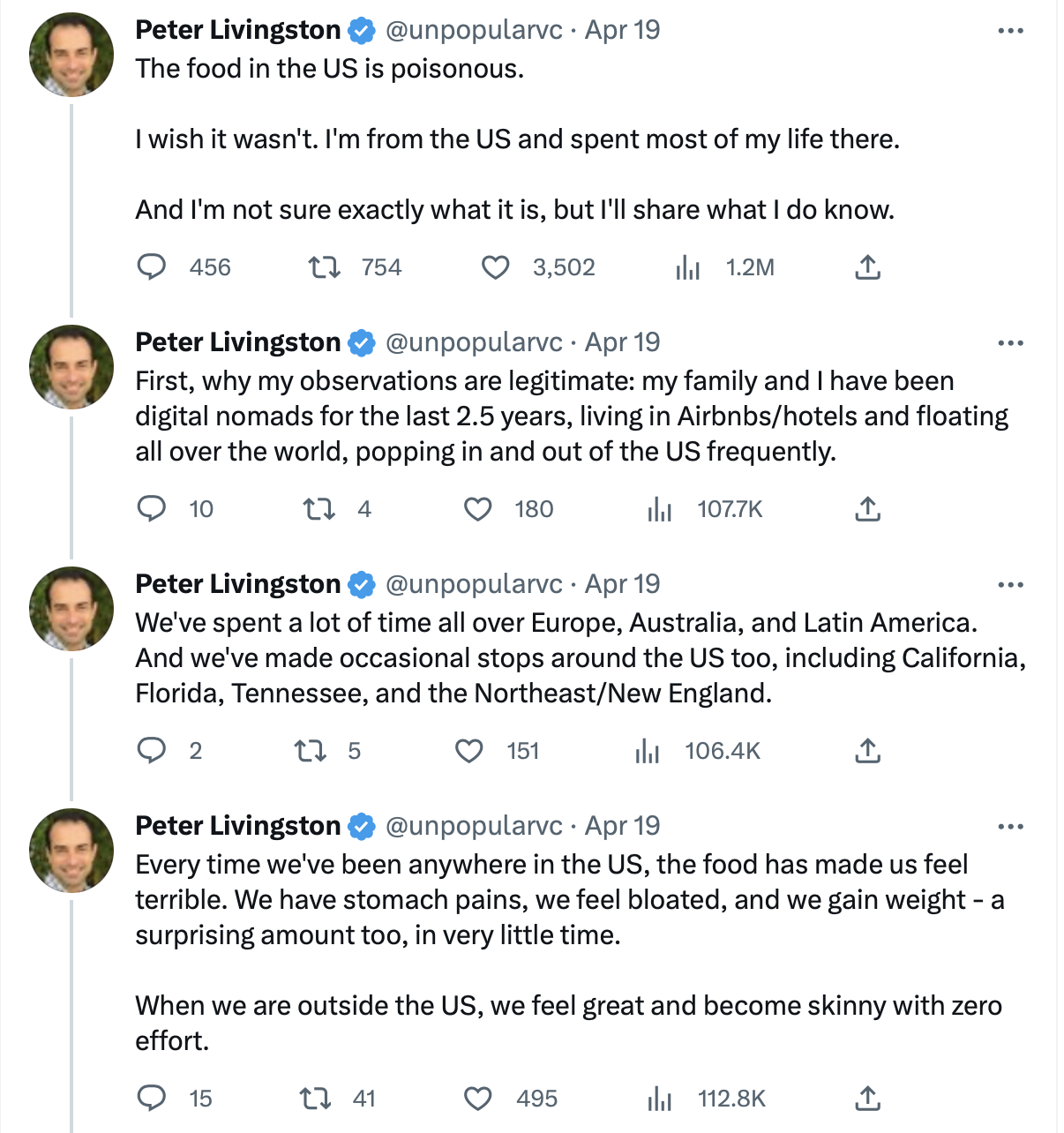Share the first tweet in the thread
Viewport: 1064px width, 1133px height.
click(x=868, y=266)
